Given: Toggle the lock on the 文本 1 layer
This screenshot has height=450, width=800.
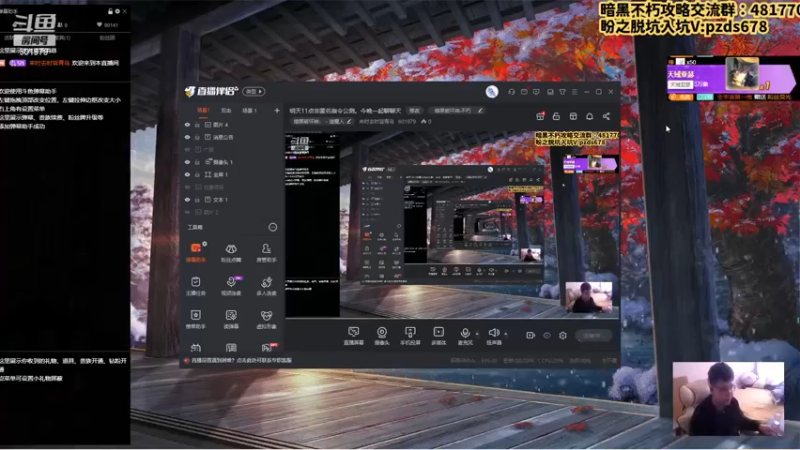Looking at the screenshot, I should [197, 199].
